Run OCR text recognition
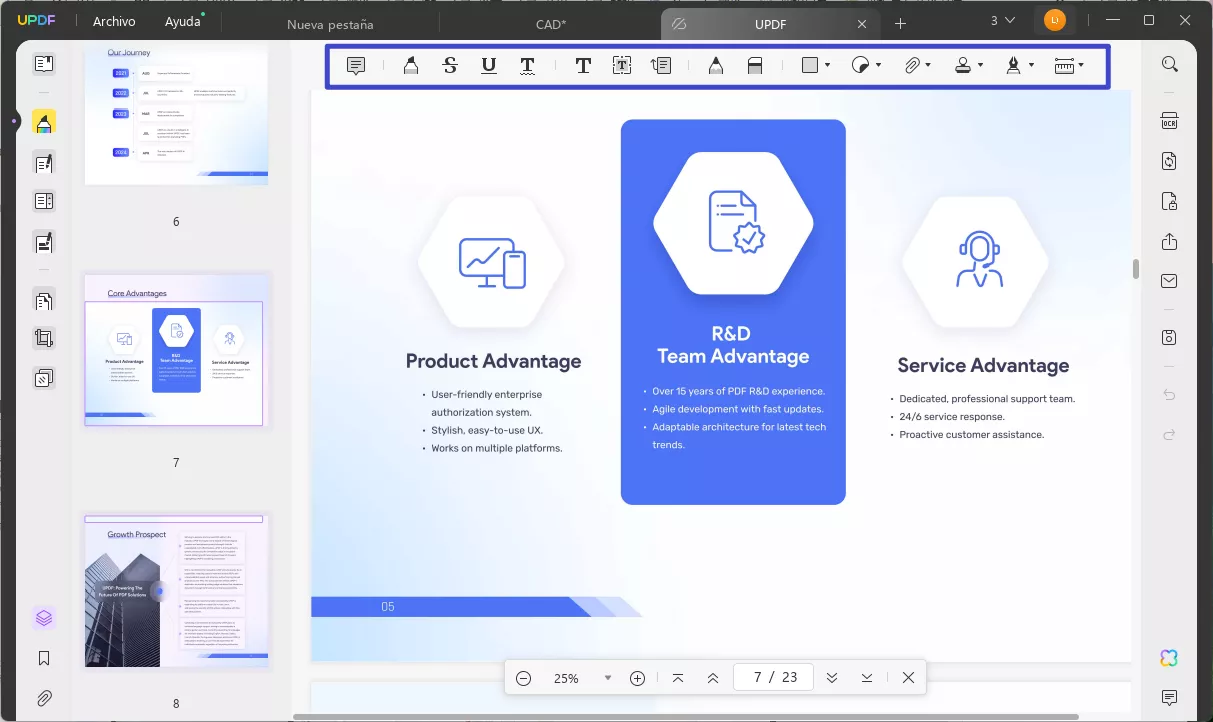Image resolution: width=1213 pixels, height=722 pixels. (x=1169, y=121)
